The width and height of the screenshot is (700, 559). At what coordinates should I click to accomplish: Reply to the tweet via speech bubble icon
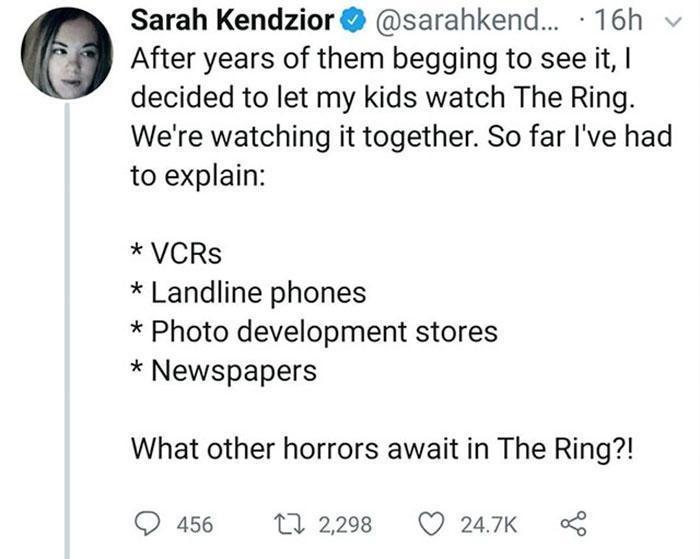(x=147, y=525)
